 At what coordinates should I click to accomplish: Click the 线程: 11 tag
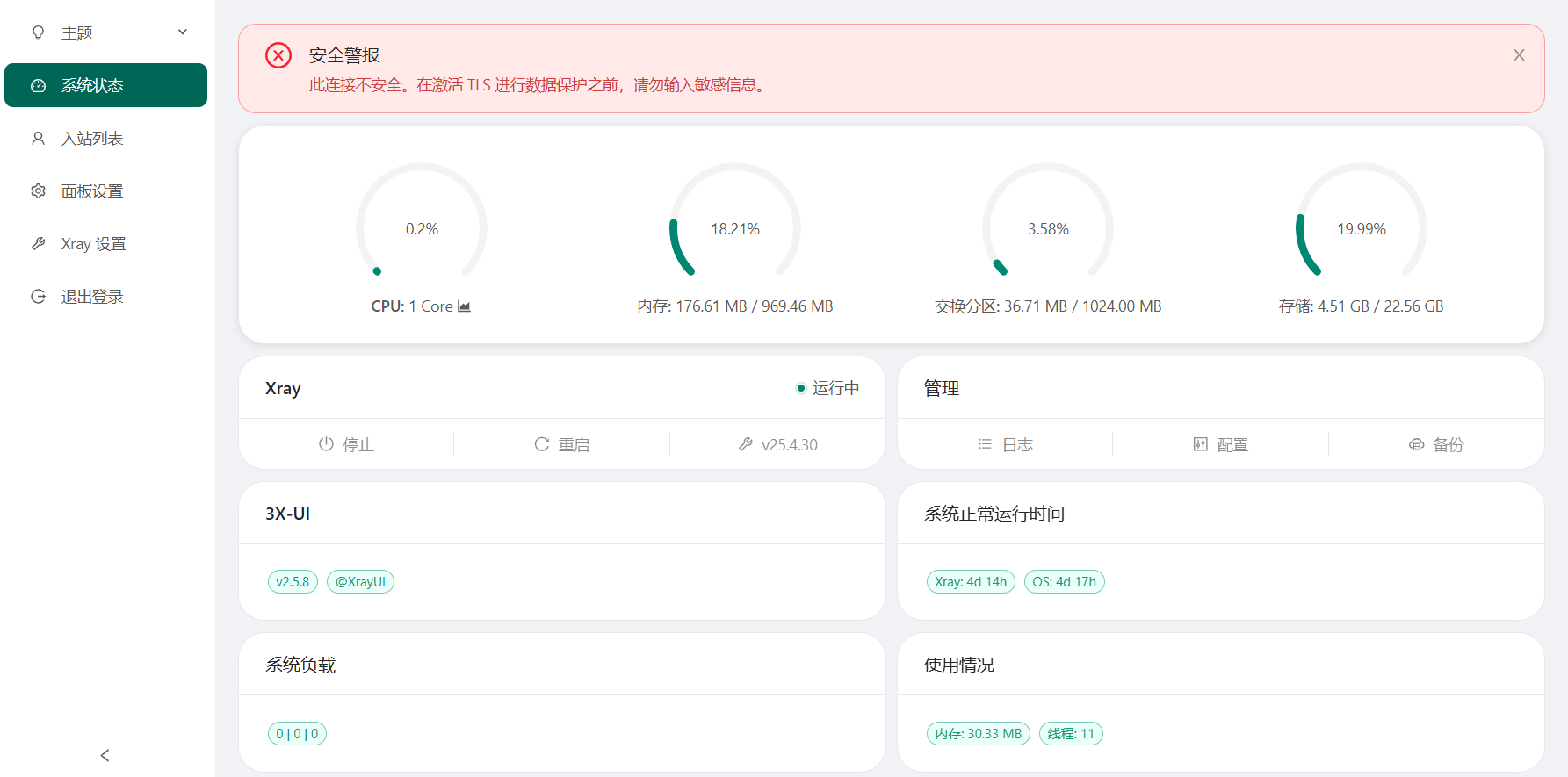coord(1071,733)
